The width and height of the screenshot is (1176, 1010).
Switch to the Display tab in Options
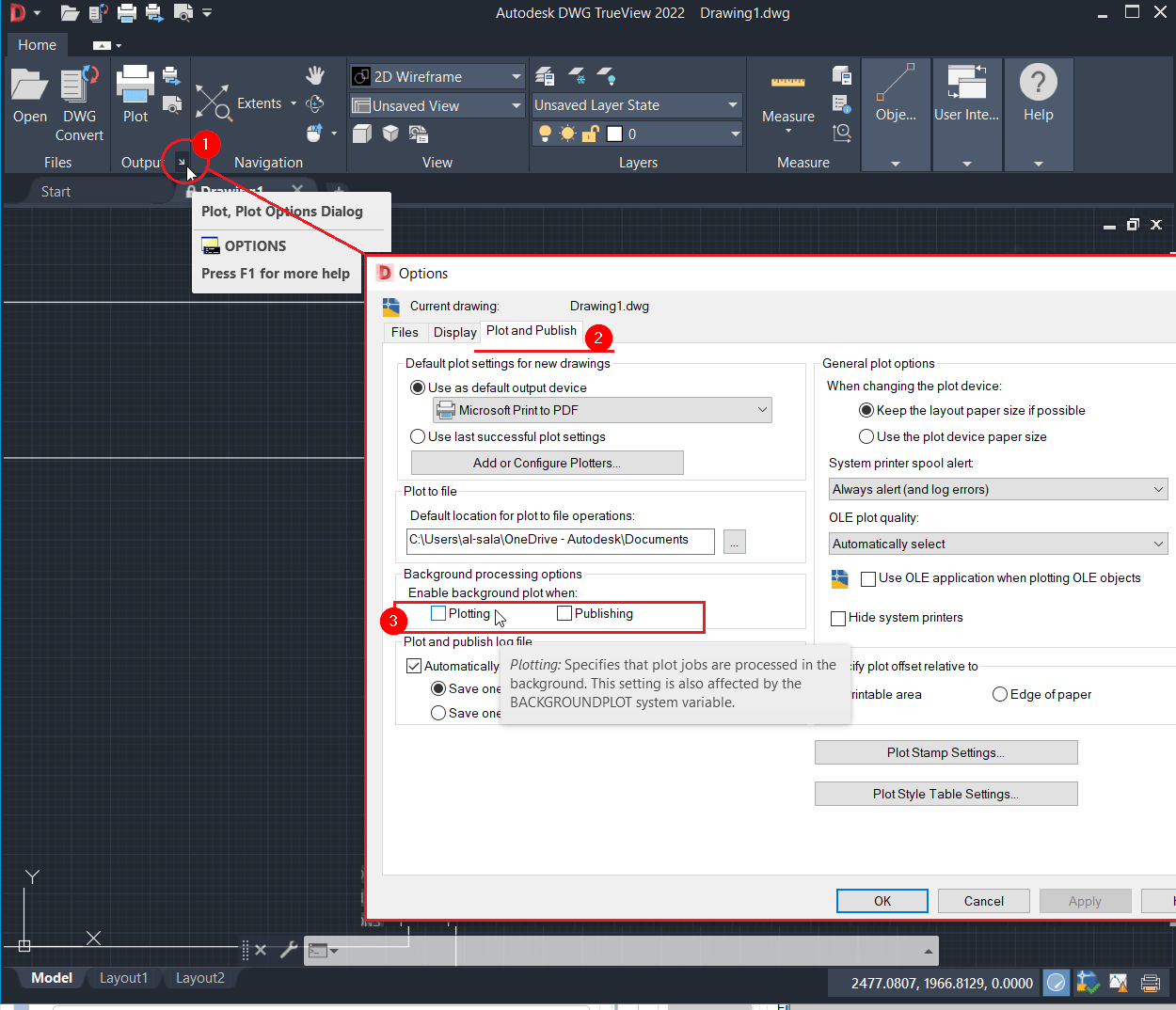(454, 332)
